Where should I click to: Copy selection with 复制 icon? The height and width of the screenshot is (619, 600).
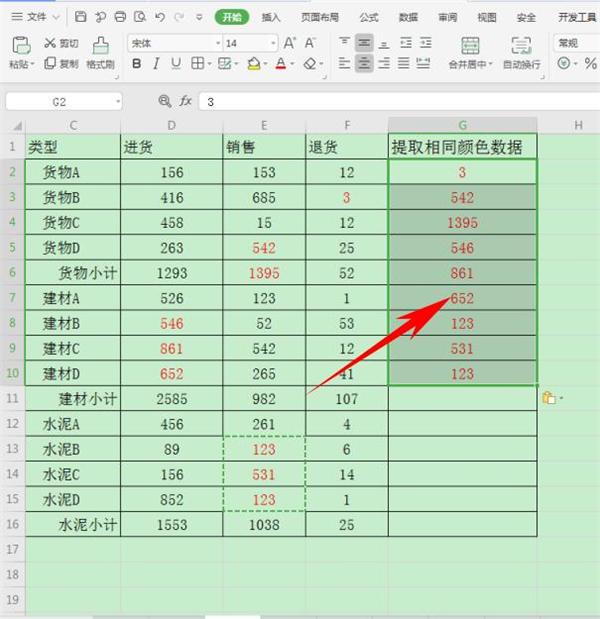[50, 63]
